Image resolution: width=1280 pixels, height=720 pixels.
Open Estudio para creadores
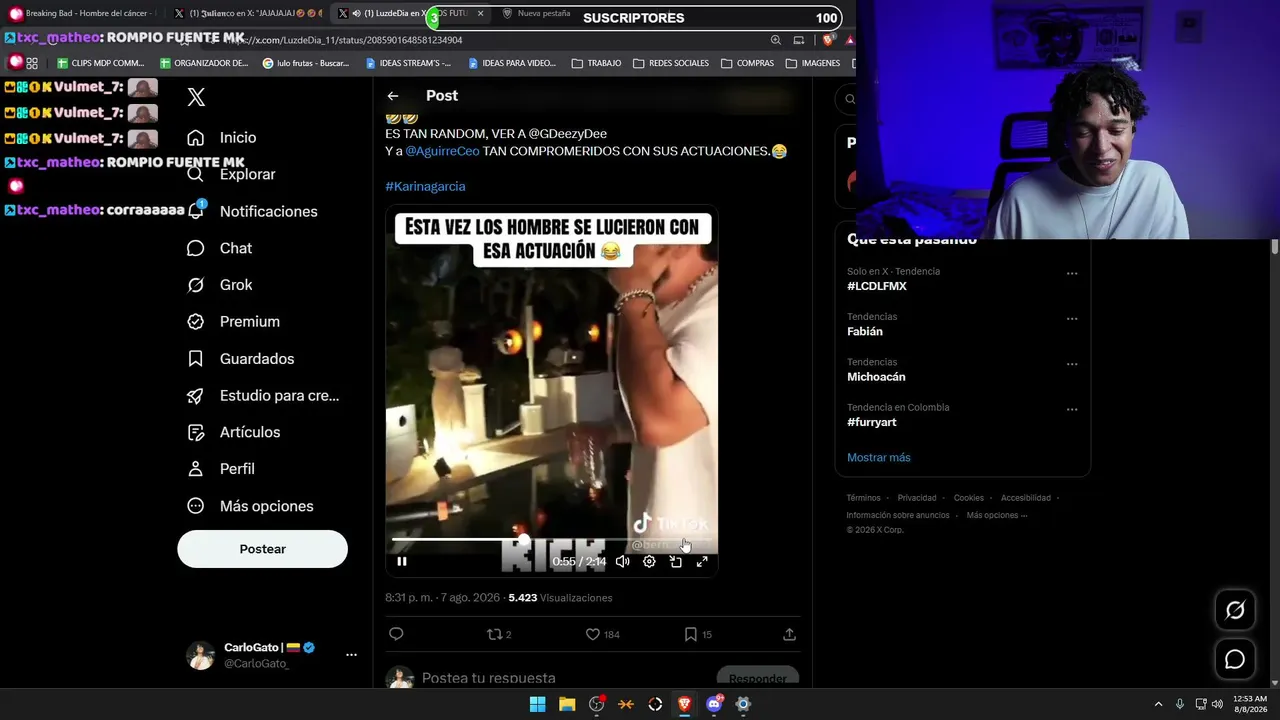point(263,396)
